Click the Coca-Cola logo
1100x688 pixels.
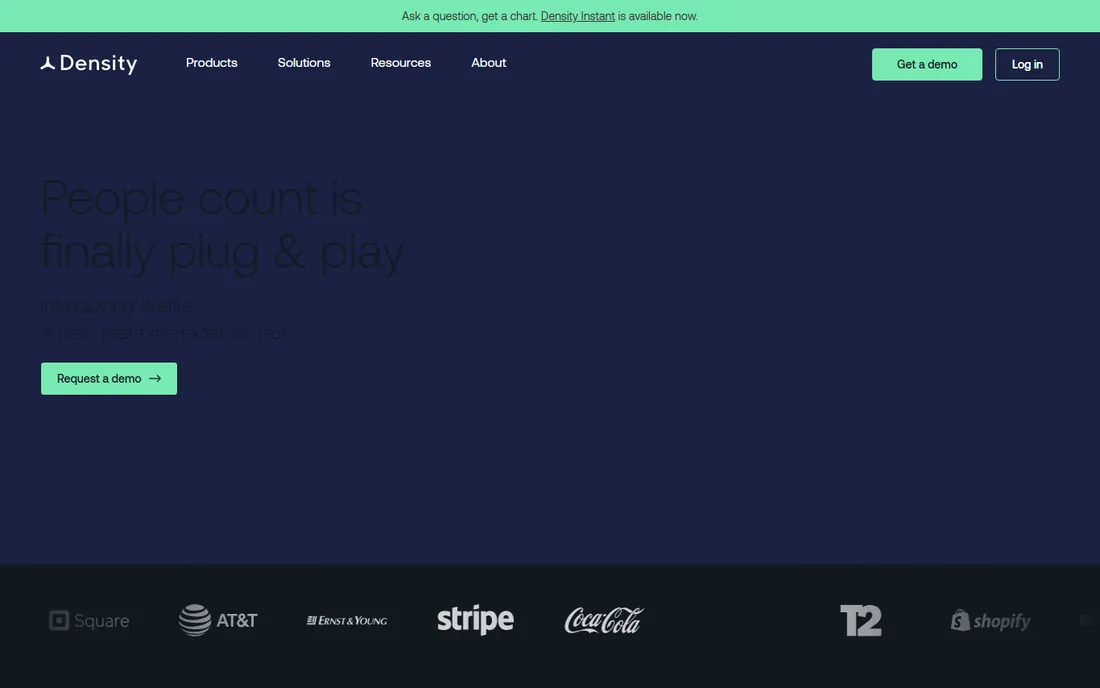[604, 621]
